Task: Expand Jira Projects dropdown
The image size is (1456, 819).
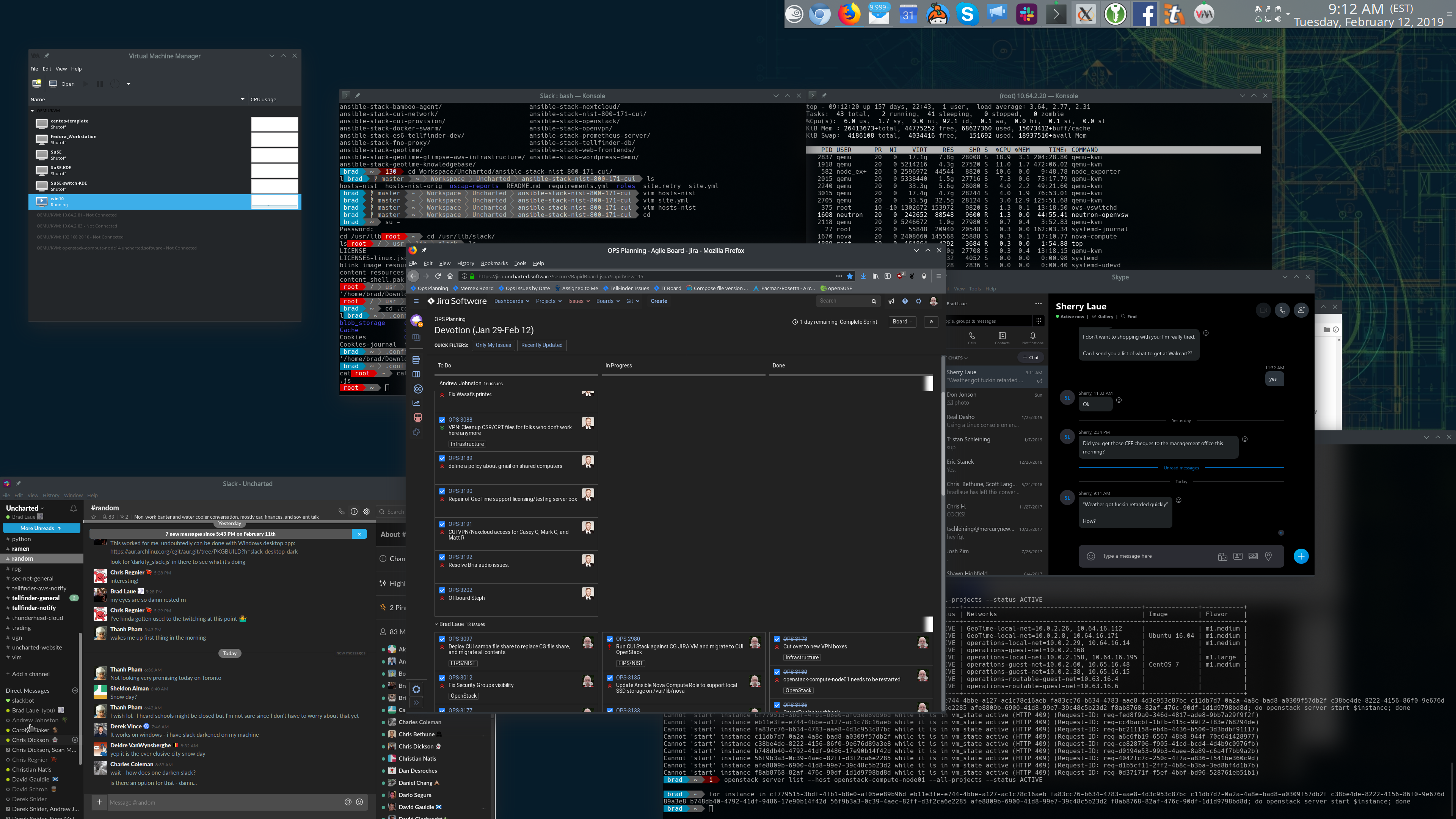Action: click(x=548, y=301)
